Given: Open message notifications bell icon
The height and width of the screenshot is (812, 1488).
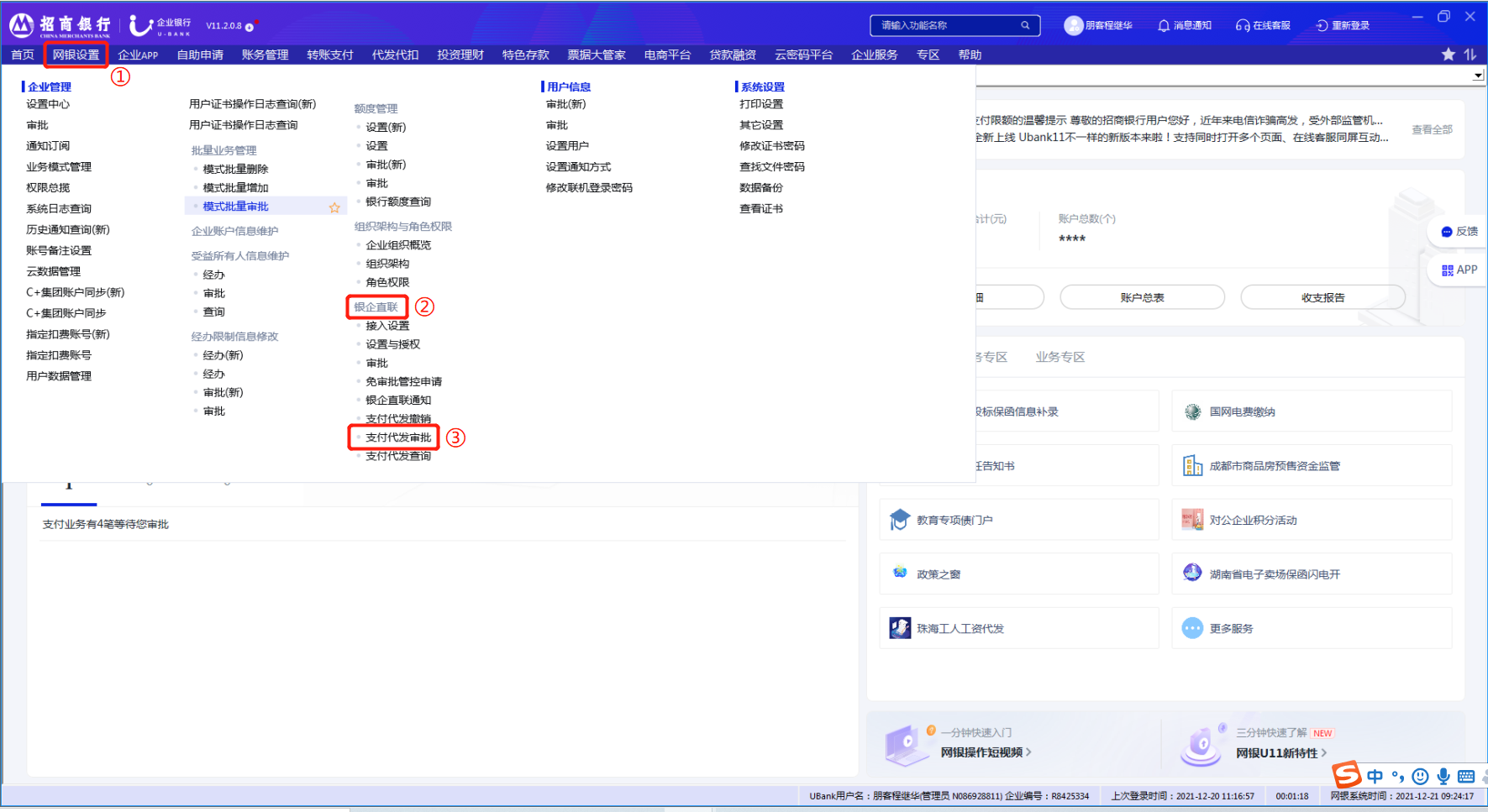Looking at the screenshot, I should (1164, 26).
